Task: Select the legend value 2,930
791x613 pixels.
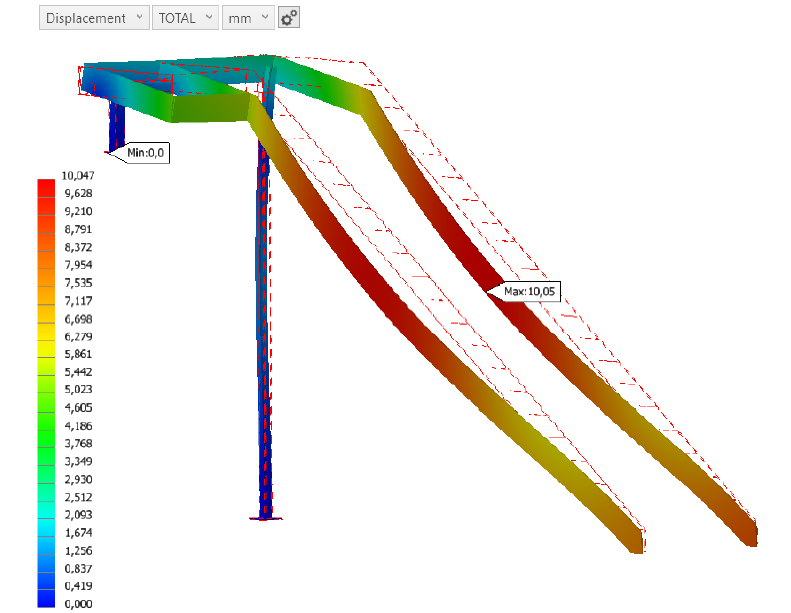Action: [x=78, y=479]
